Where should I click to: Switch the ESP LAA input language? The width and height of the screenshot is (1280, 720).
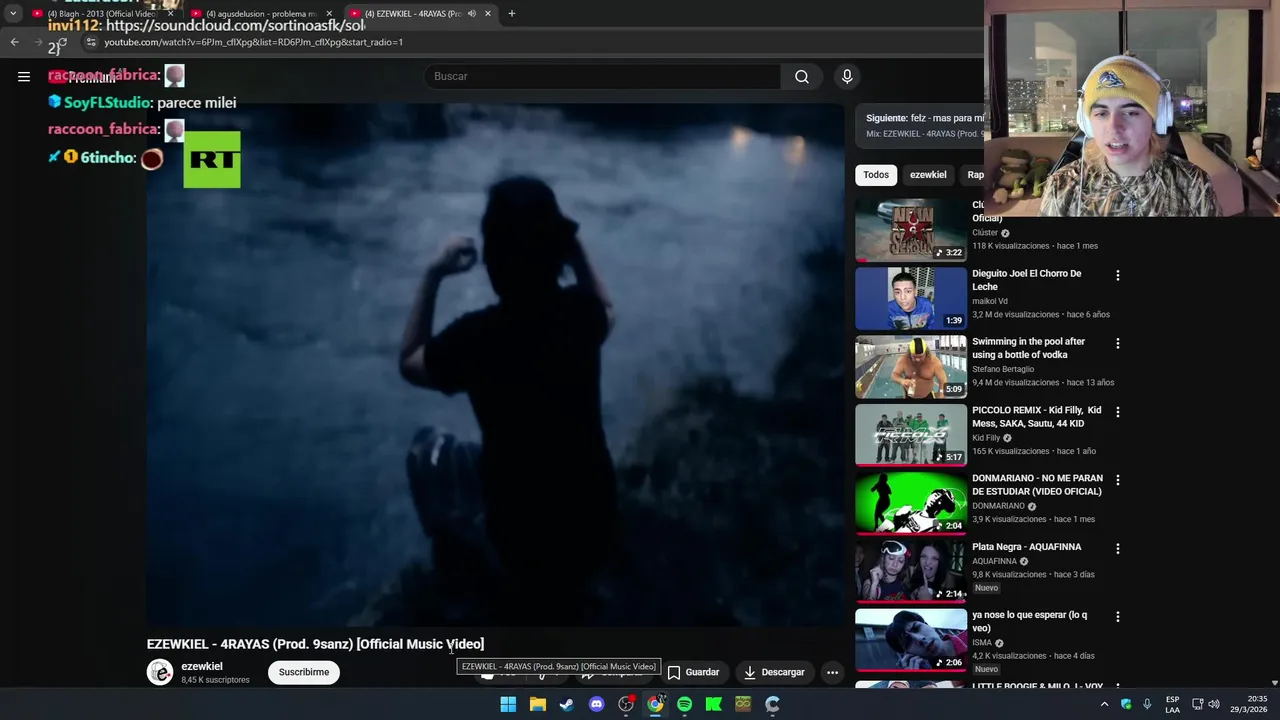(1172, 704)
